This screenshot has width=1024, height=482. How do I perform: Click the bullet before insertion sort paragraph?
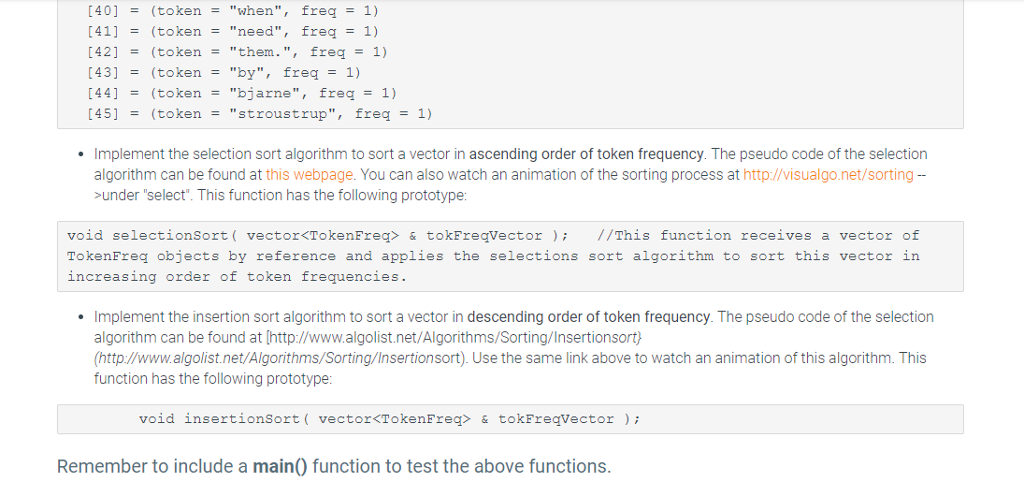pos(80,317)
